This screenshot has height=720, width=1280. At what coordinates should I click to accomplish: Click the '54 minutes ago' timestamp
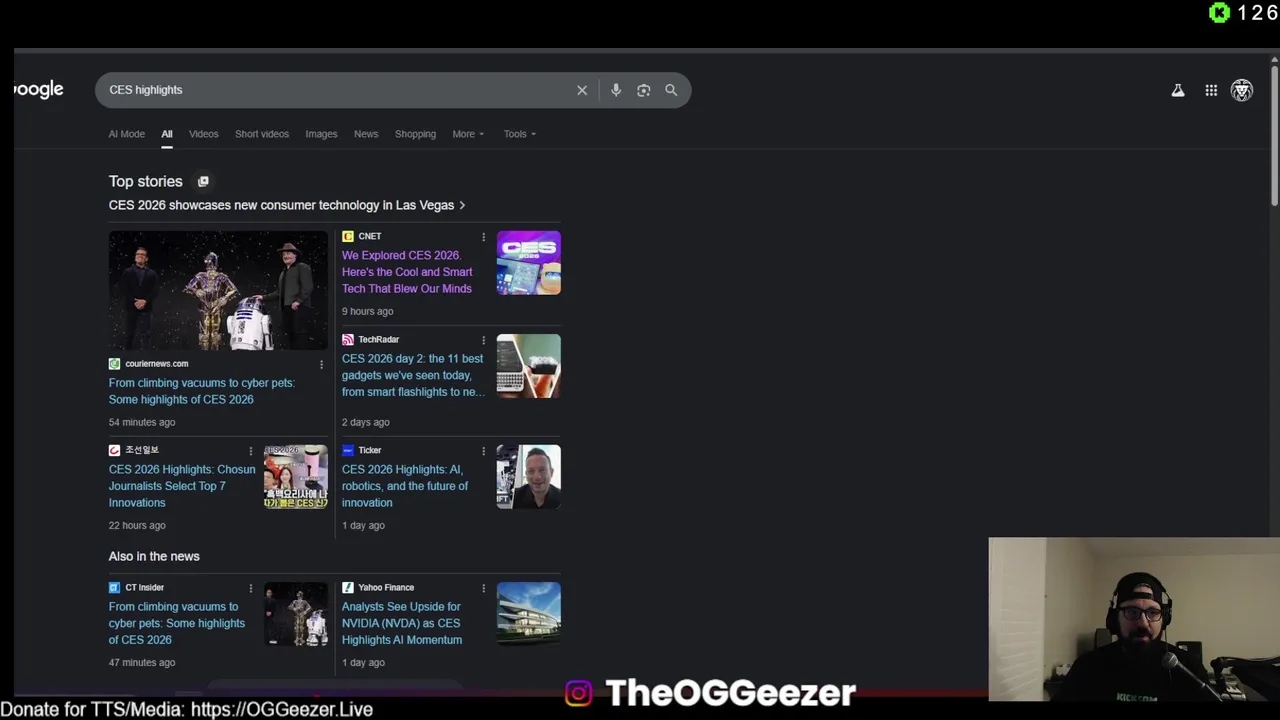tap(142, 422)
